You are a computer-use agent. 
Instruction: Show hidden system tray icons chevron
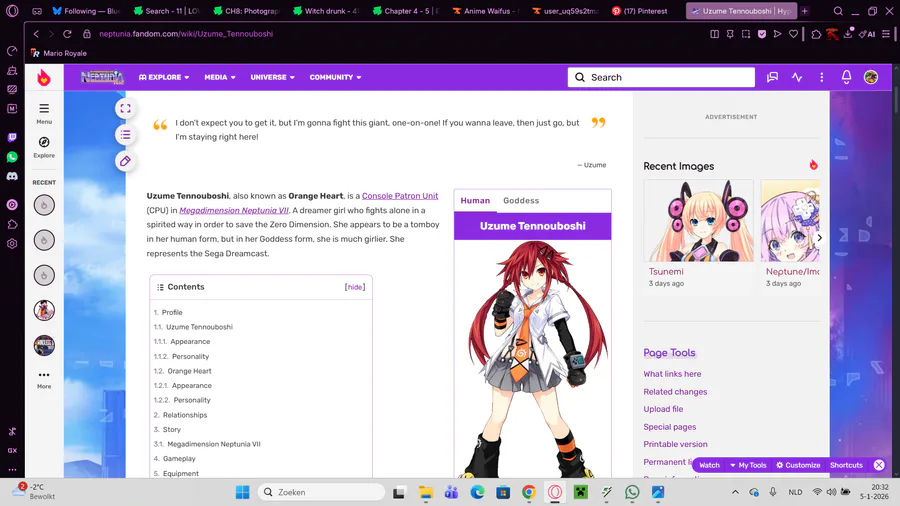click(735, 492)
